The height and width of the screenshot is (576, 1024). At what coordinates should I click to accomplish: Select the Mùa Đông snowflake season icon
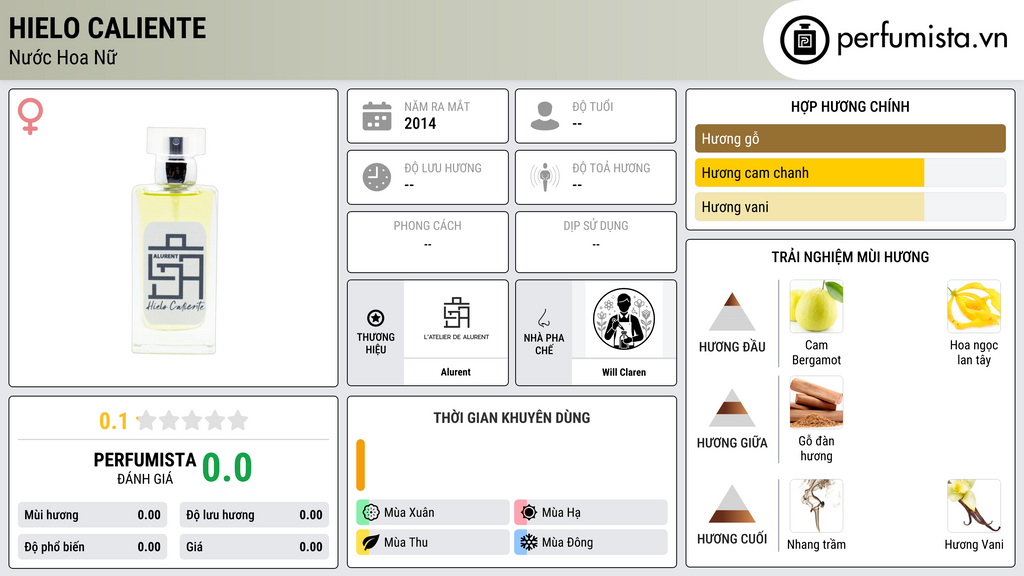point(529,542)
